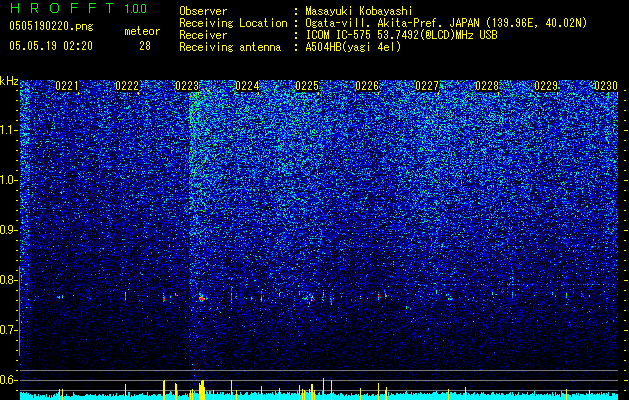Screen dimensions: 629x400
Task: Click the receiving location Ogata-vill. Akita-Pref. text
Action: pos(446,23)
